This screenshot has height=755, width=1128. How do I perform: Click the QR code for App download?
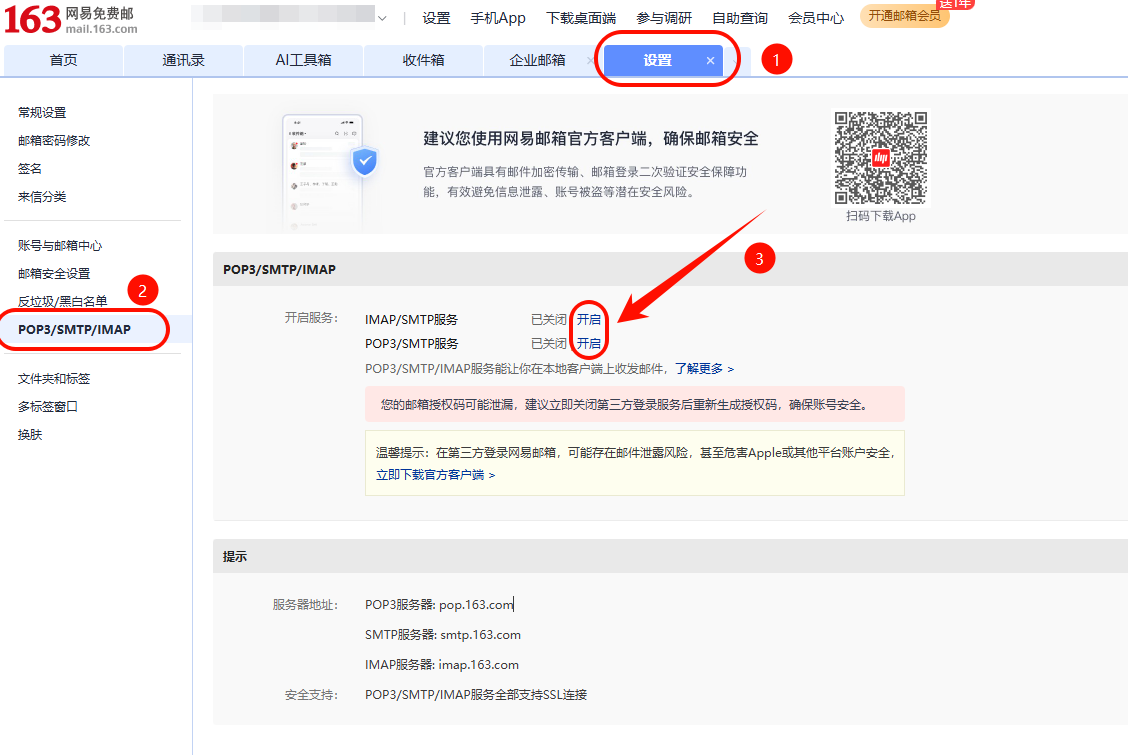(881, 157)
